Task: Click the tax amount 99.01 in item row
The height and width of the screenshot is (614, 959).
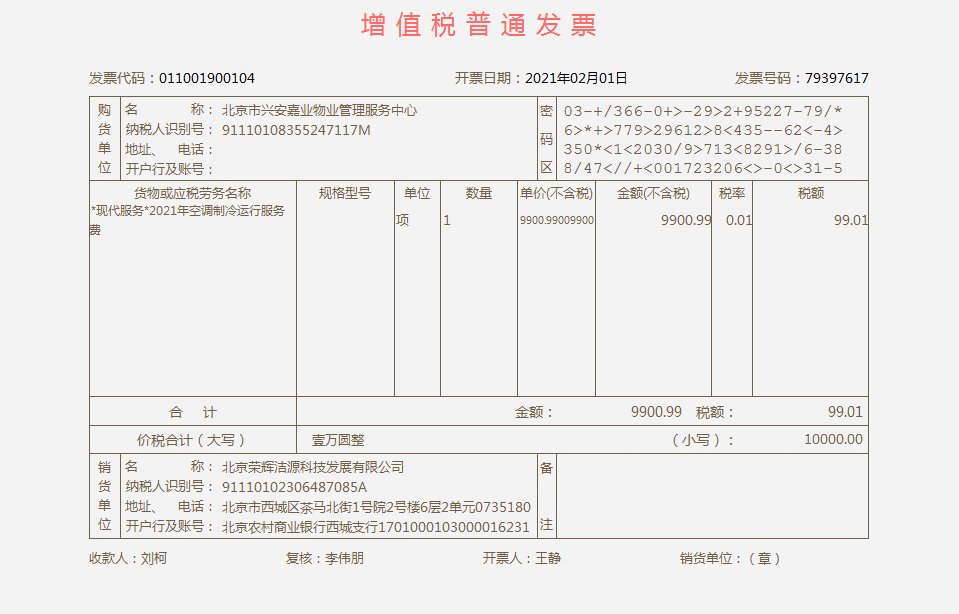Action: pos(850,220)
